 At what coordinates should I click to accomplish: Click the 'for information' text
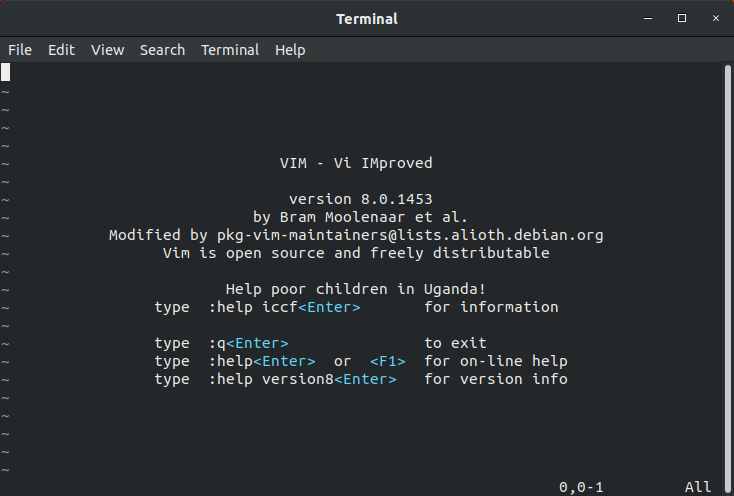pyautogui.click(x=491, y=307)
